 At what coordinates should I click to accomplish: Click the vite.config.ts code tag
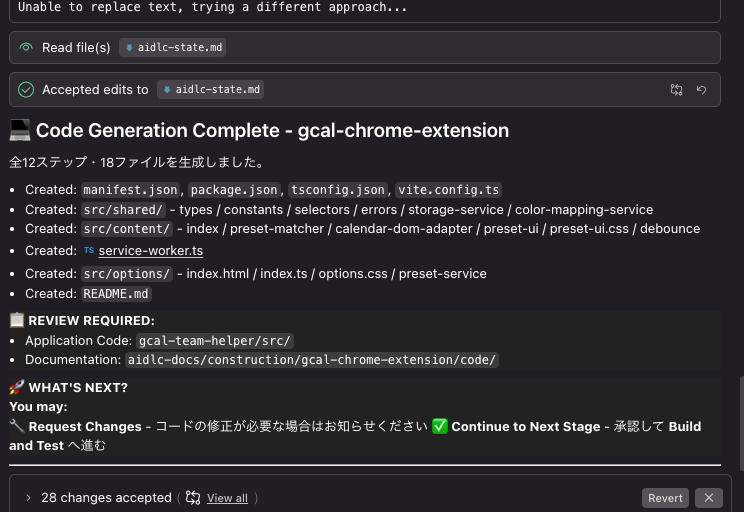[448, 190]
